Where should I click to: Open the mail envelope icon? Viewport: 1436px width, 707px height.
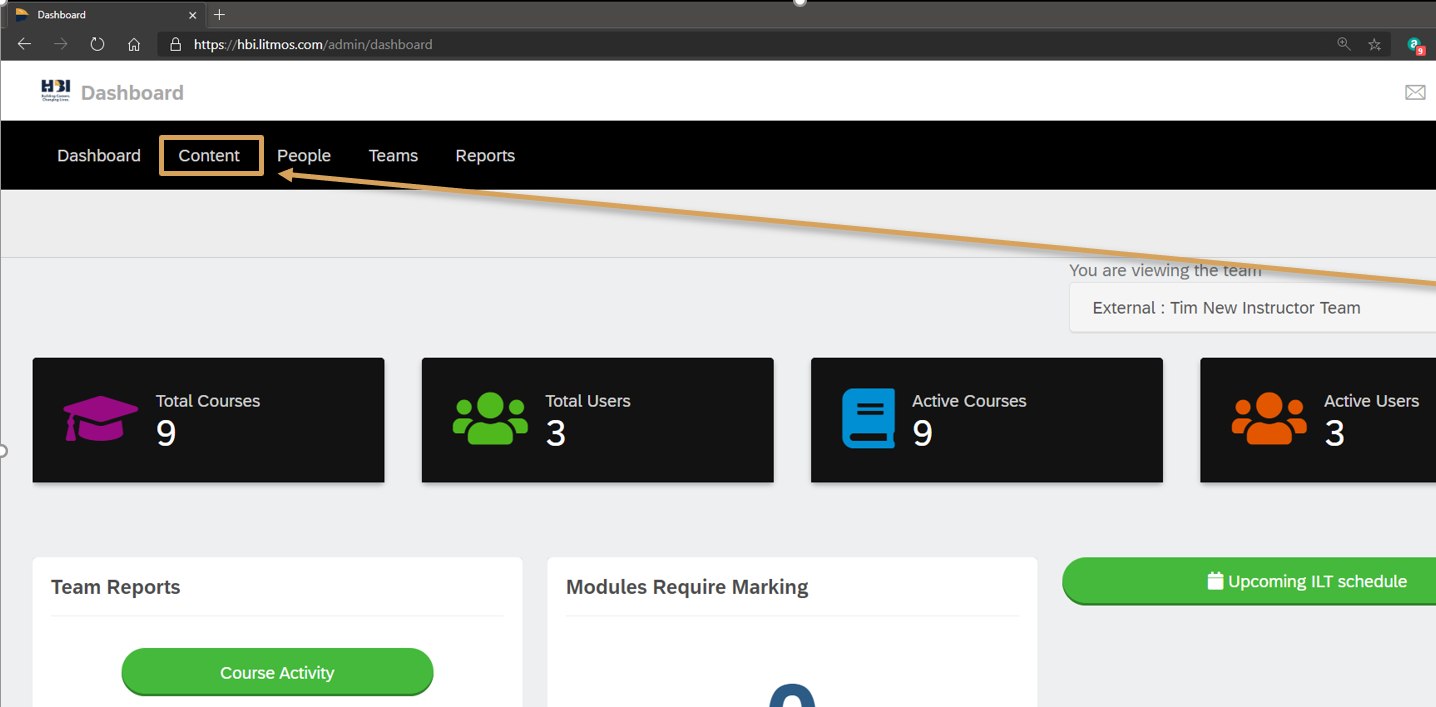coord(1415,92)
